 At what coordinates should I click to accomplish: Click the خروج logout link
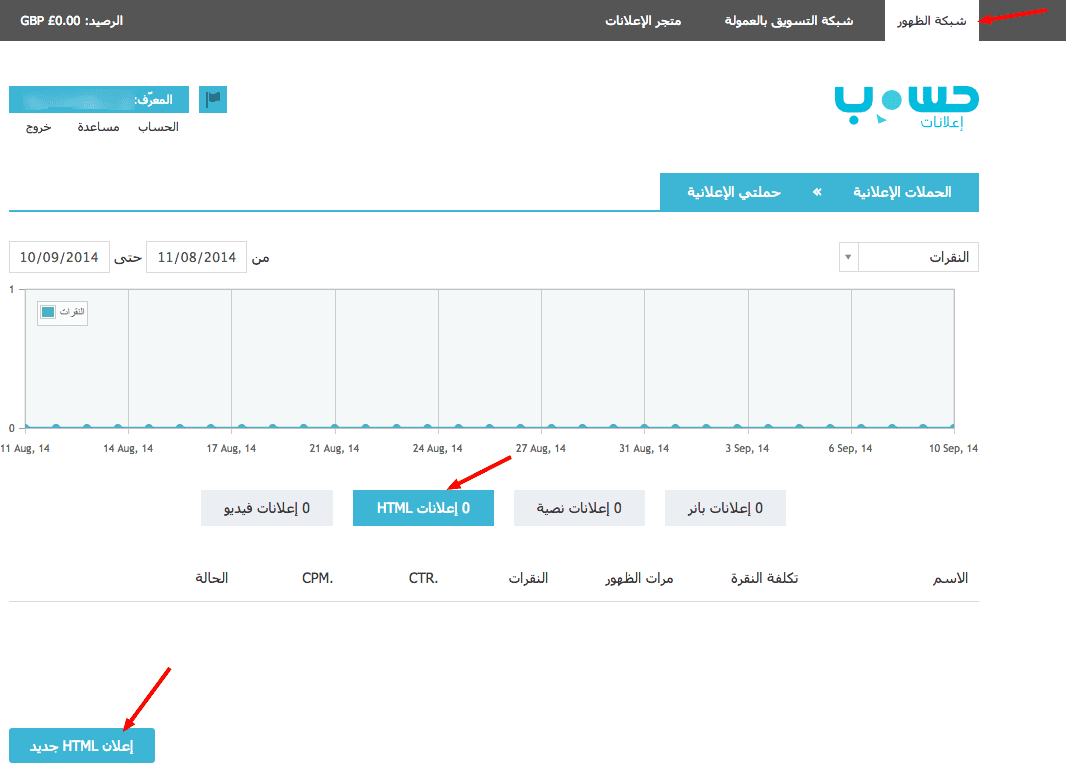click(x=39, y=127)
